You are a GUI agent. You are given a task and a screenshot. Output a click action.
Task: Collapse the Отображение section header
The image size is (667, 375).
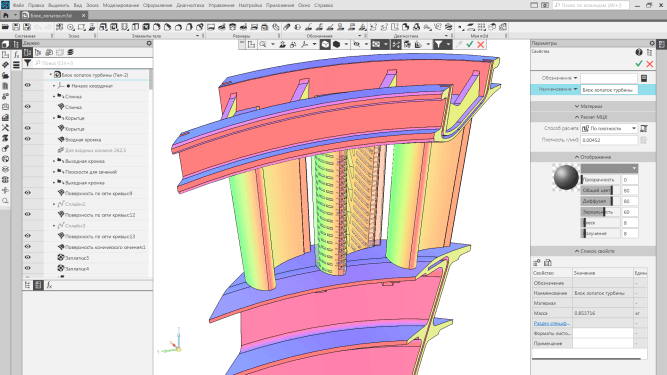point(593,157)
